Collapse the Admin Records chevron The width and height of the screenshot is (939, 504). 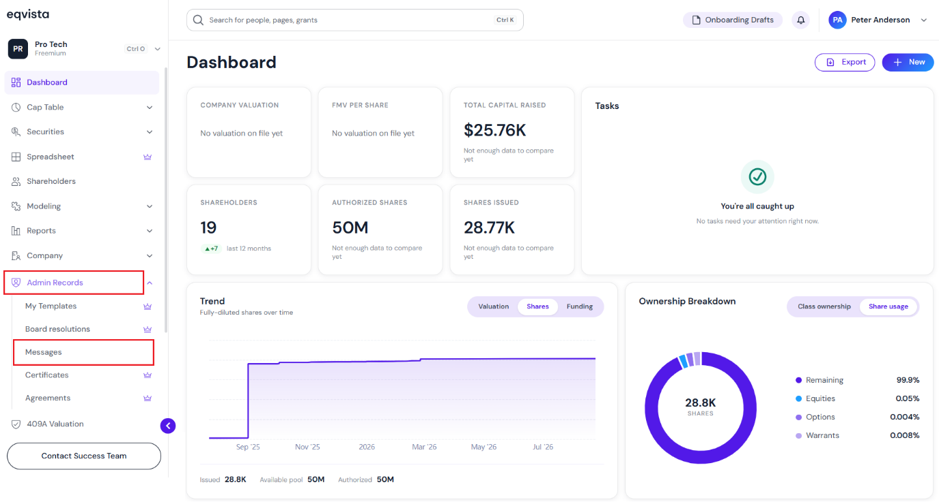[x=150, y=283]
